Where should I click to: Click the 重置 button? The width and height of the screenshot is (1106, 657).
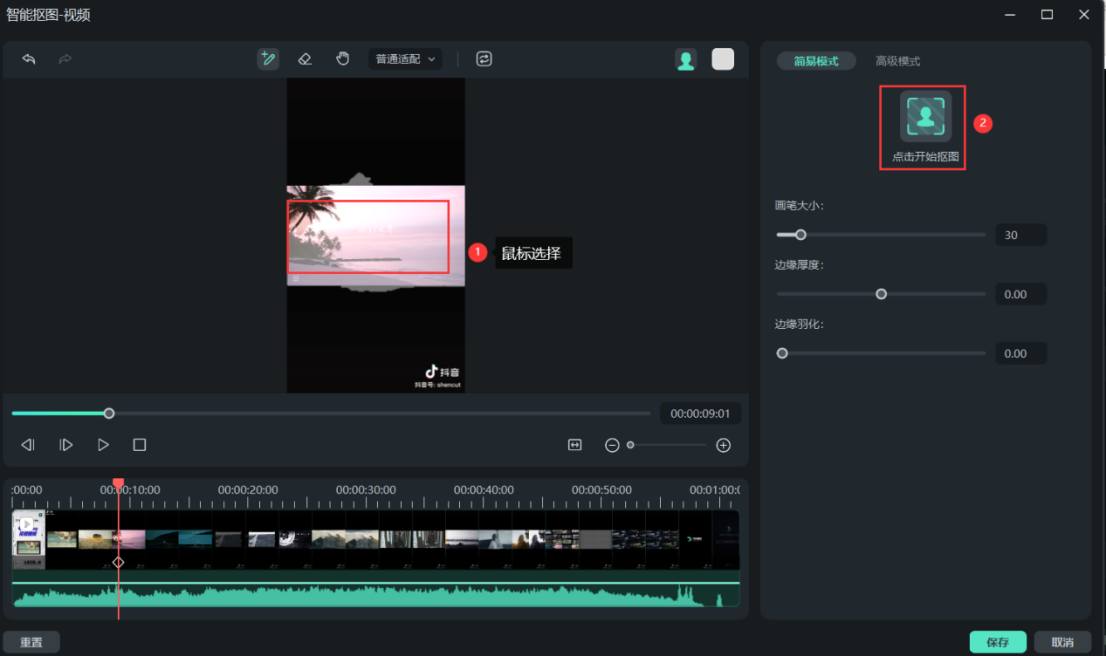tap(31, 642)
